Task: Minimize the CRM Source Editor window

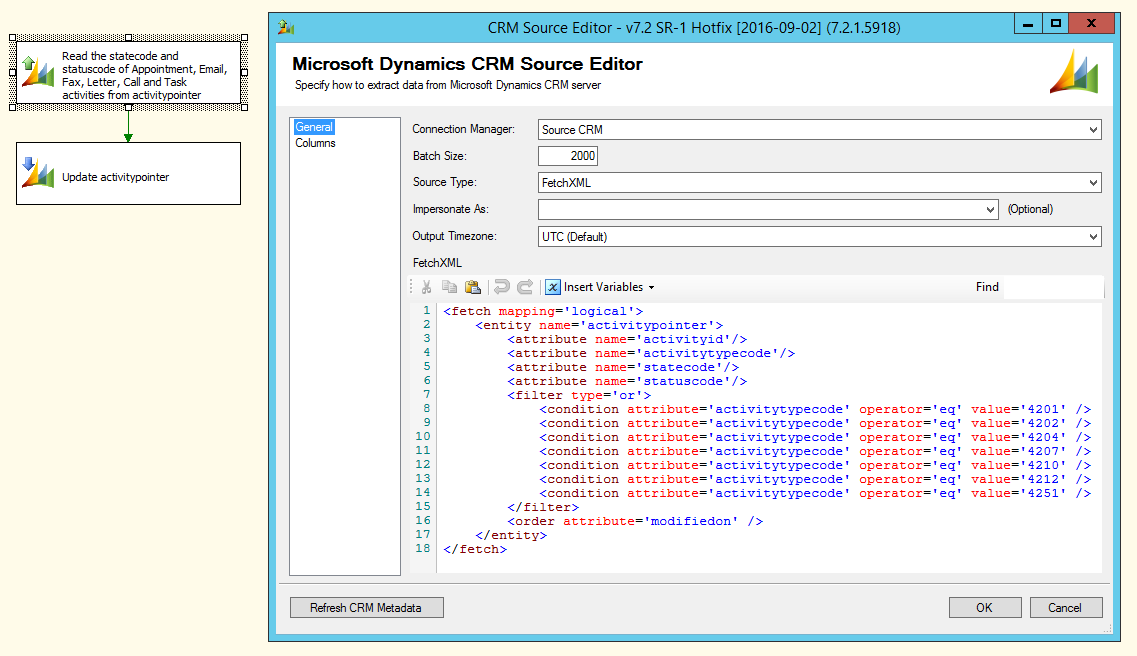Action: click(x=1028, y=24)
